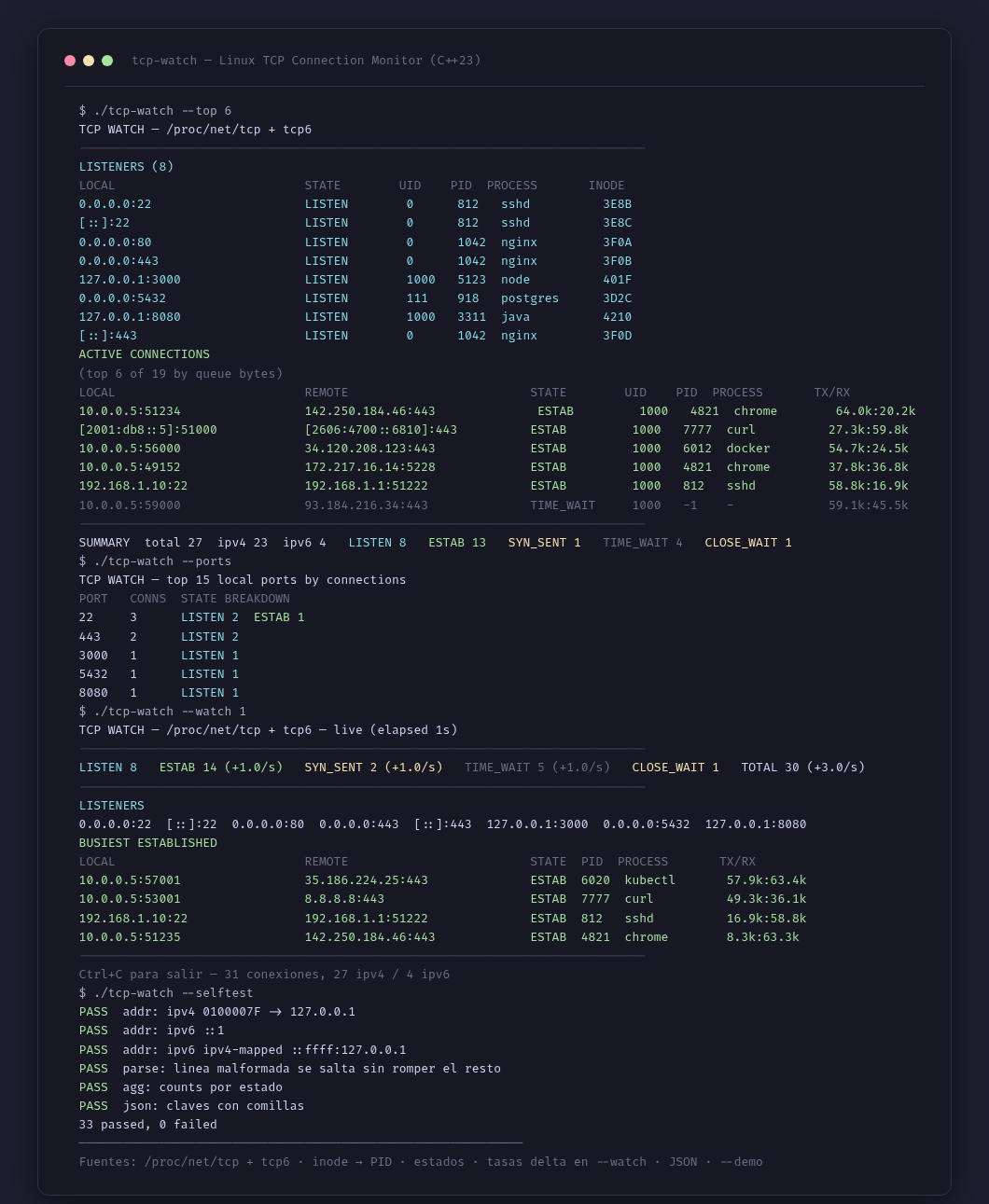This screenshot has width=989, height=1204.
Task: Click 'ESTAB 14 (+1.0/s)' live counter
Action: point(221,768)
